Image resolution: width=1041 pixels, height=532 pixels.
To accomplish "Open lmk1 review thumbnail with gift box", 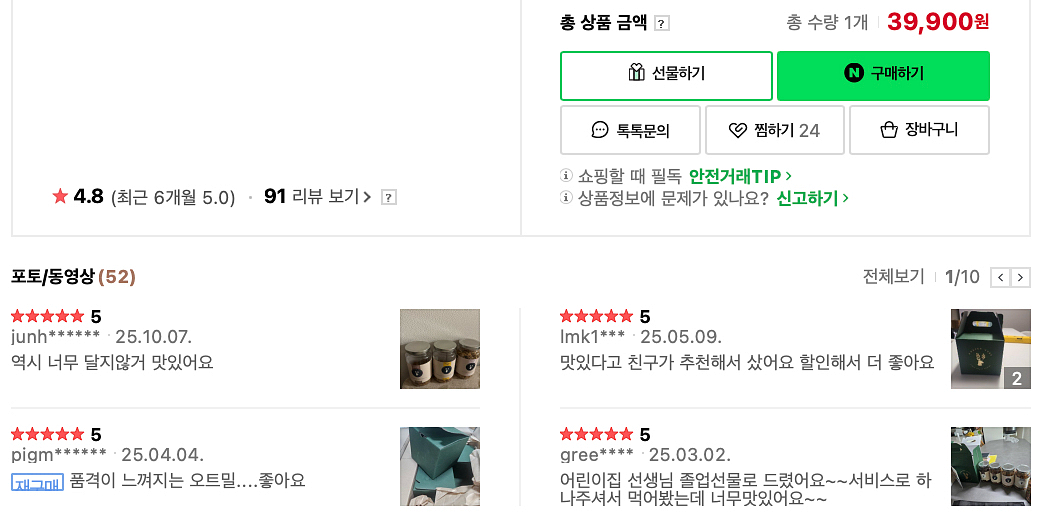I will pyautogui.click(x=990, y=349).
